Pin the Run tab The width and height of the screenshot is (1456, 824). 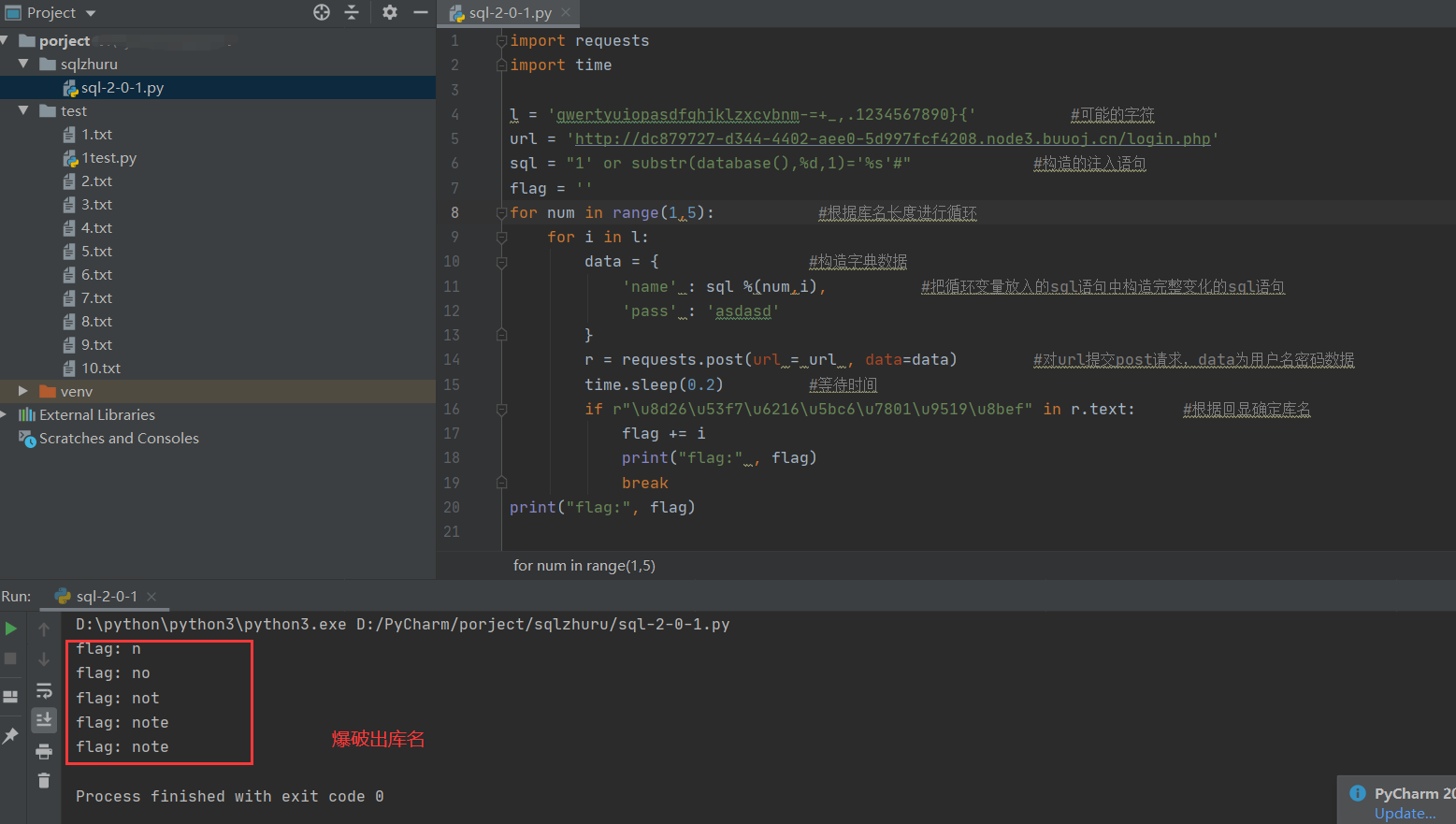[x=11, y=736]
